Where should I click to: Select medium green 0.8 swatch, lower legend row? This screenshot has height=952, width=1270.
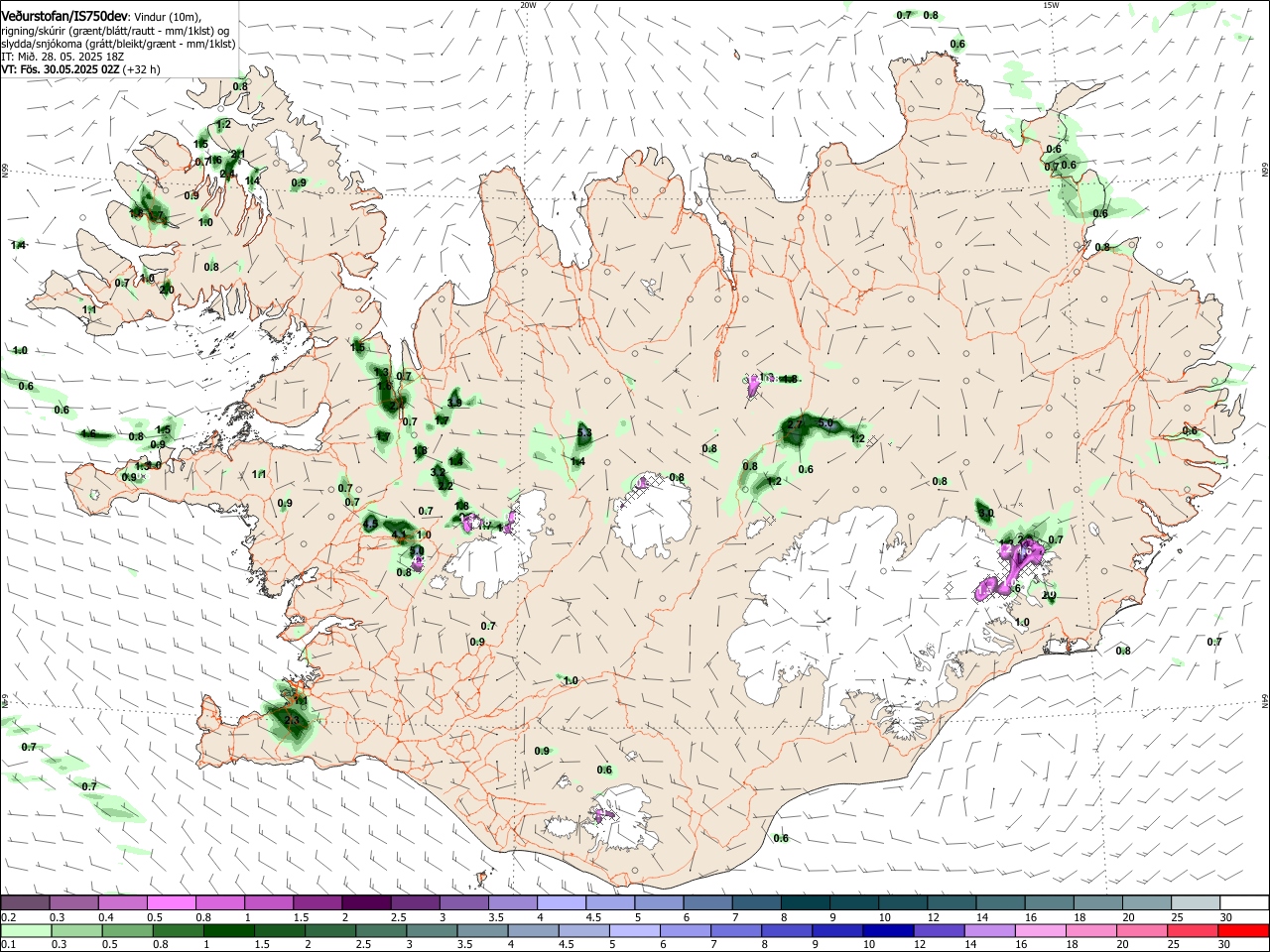[x=178, y=931]
